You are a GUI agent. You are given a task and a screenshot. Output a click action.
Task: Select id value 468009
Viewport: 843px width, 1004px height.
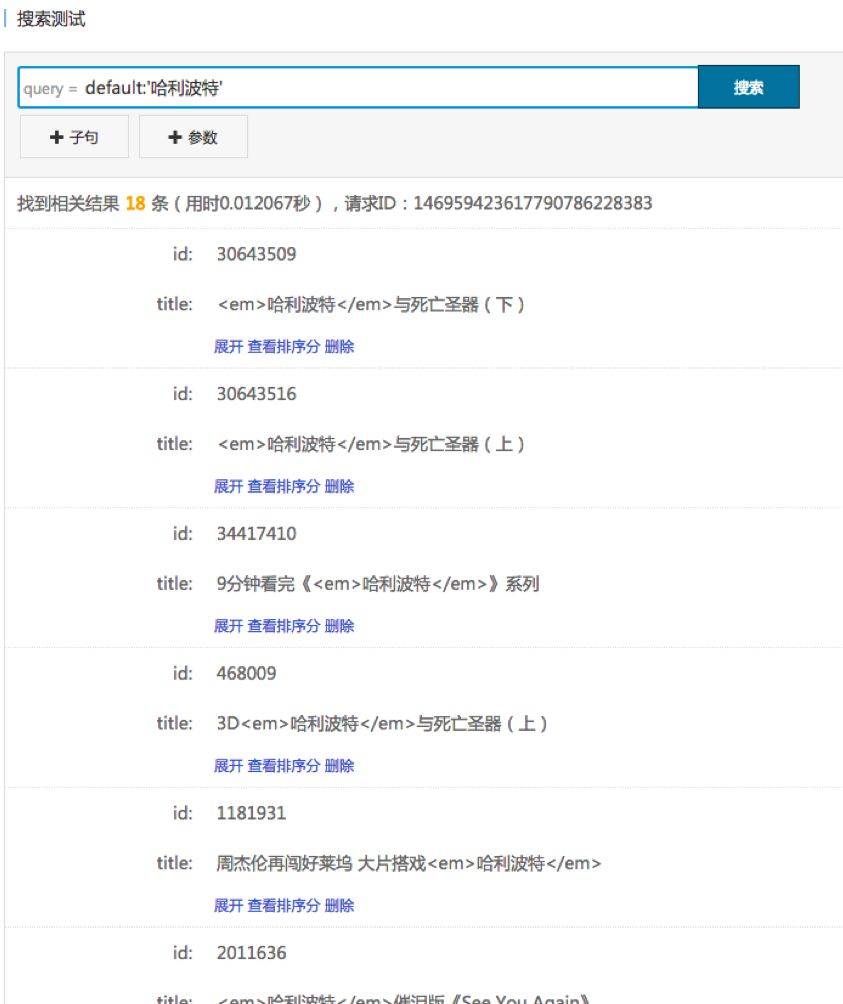click(x=246, y=673)
